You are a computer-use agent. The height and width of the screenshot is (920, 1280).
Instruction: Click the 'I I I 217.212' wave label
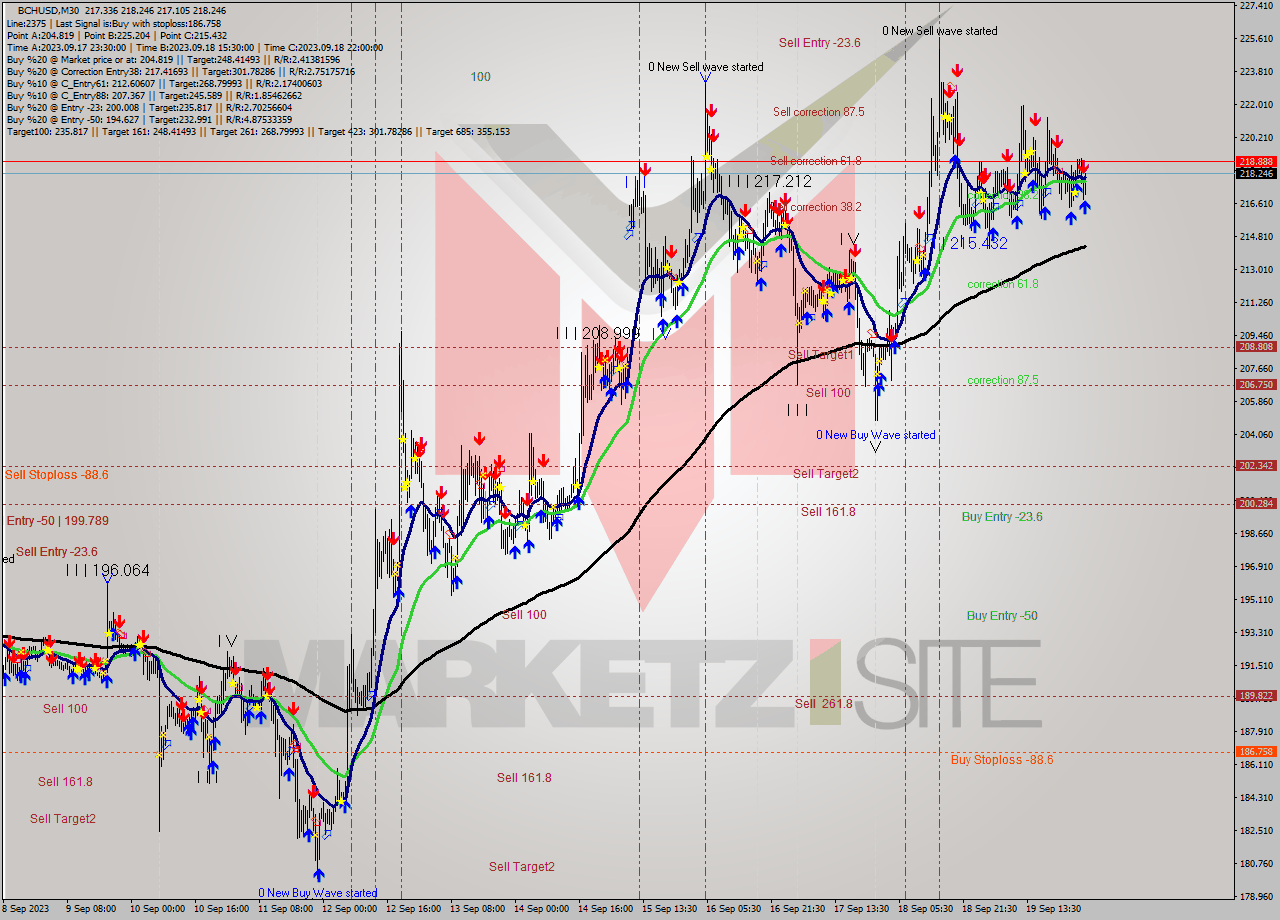tap(768, 181)
